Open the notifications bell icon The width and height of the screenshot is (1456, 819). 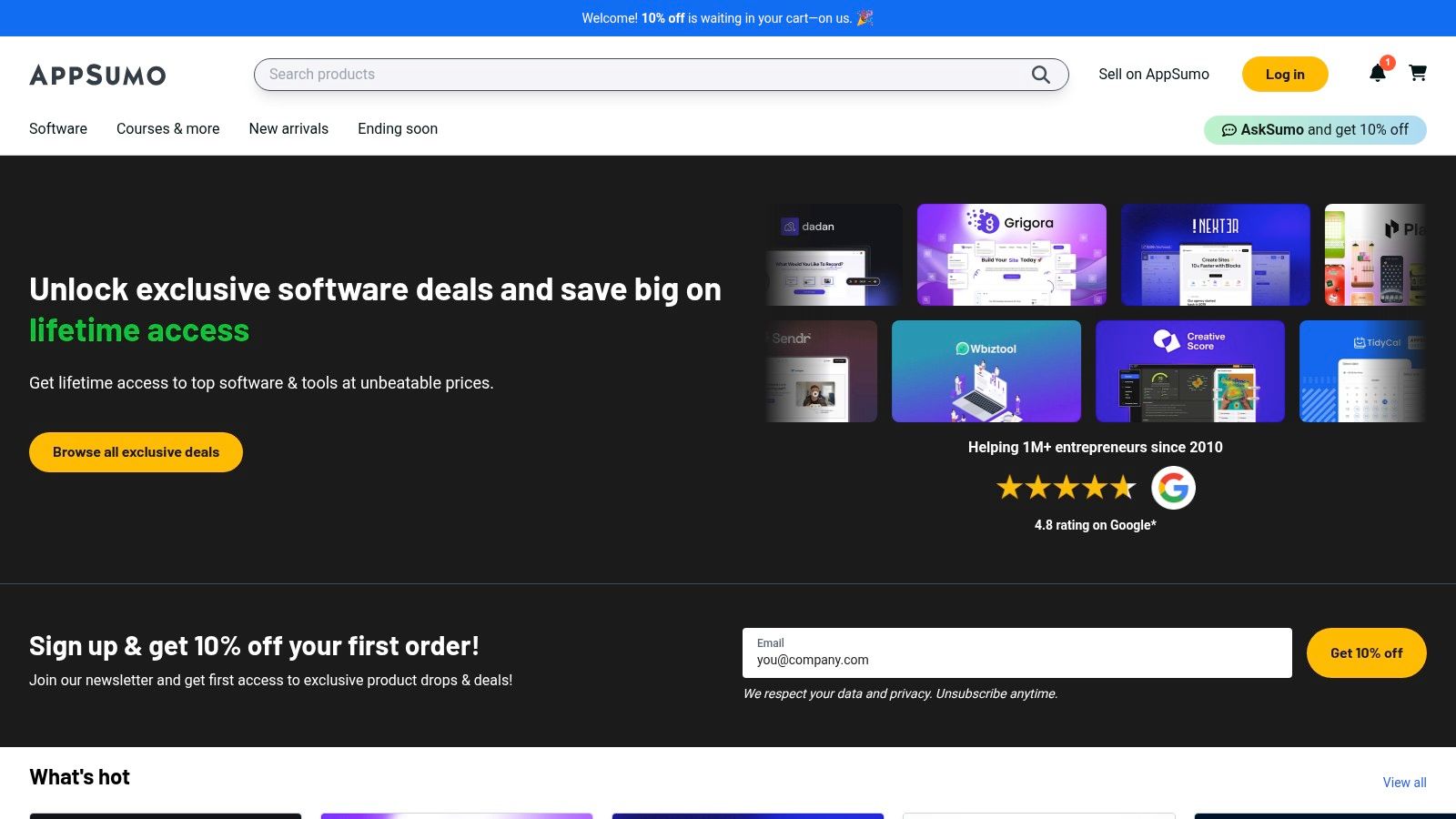tap(1378, 74)
